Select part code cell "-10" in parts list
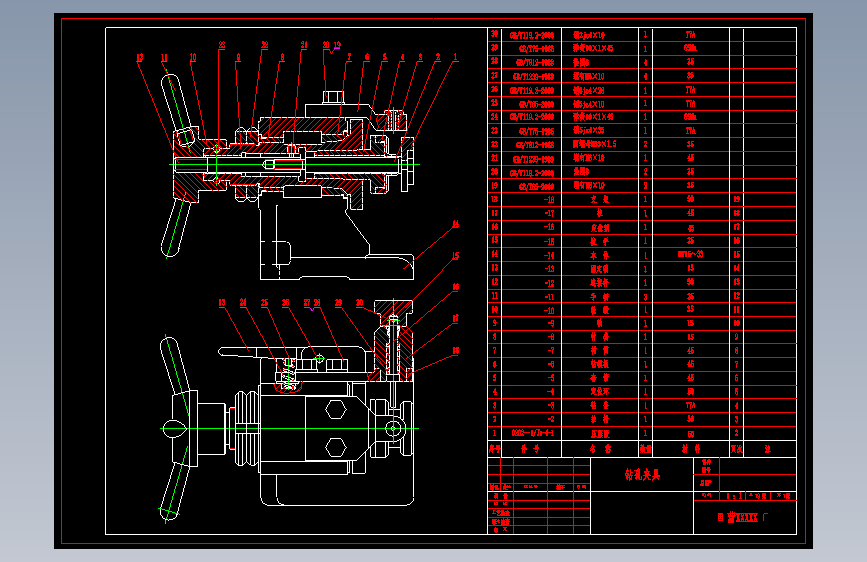The width and height of the screenshot is (867, 562). pos(549,311)
